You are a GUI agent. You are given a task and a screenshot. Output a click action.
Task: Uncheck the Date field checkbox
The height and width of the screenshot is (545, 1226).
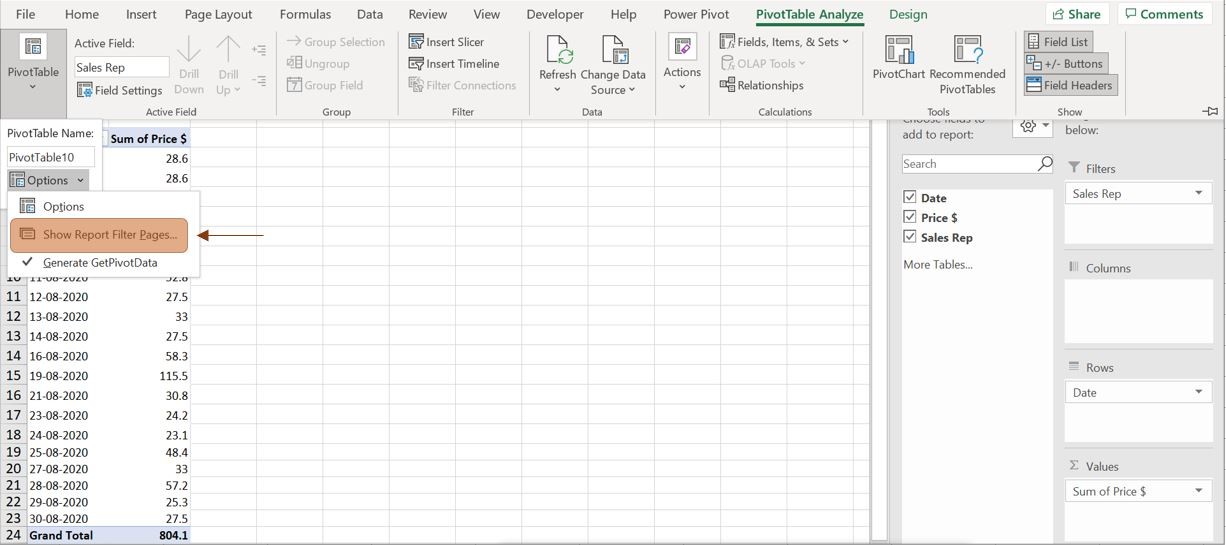click(x=909, y=197)
